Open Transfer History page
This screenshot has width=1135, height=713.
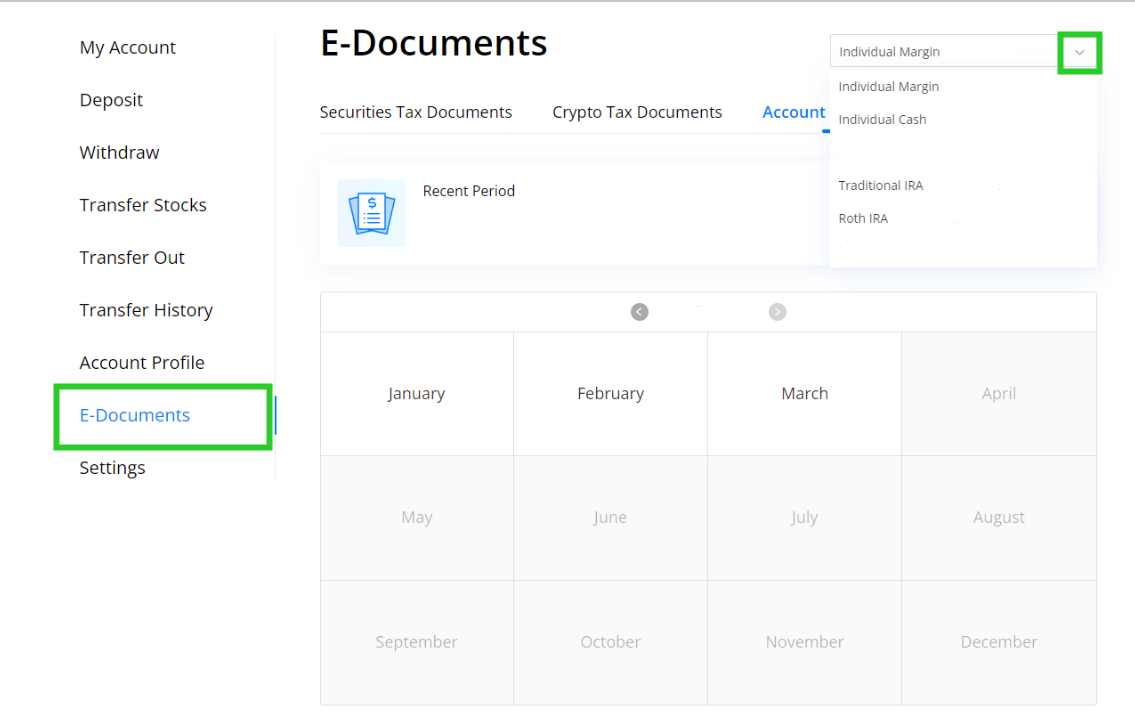click(146, 310)
